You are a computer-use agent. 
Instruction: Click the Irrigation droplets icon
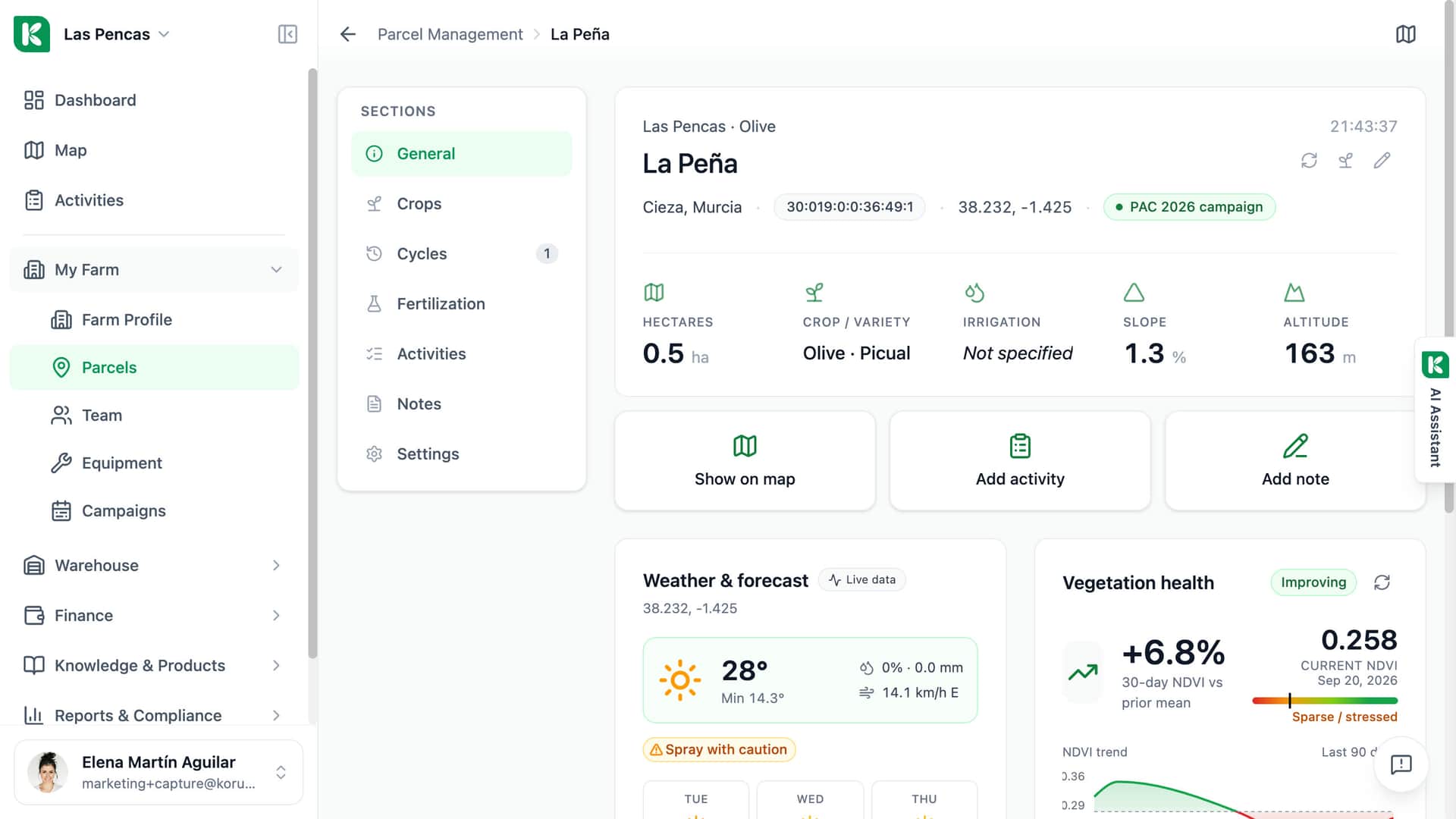tap(974, 292)
